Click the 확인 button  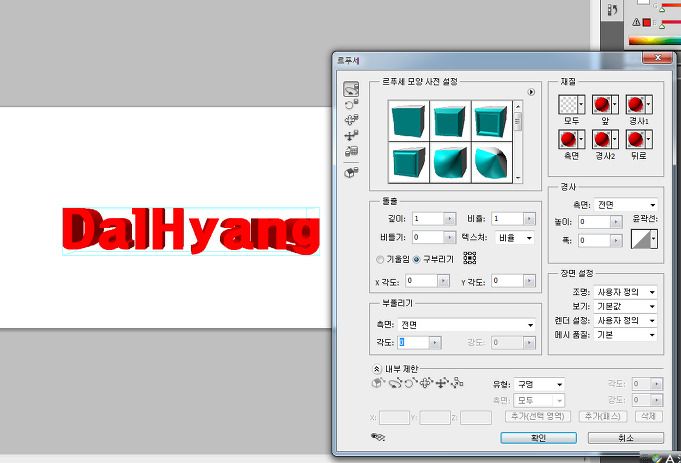539,438
